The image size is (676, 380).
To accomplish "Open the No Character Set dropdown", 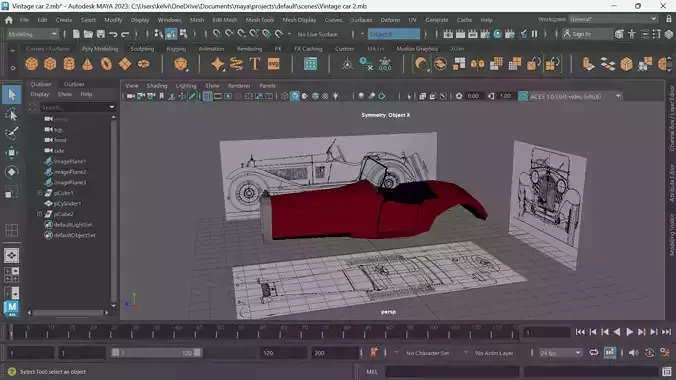I will 427,353.
